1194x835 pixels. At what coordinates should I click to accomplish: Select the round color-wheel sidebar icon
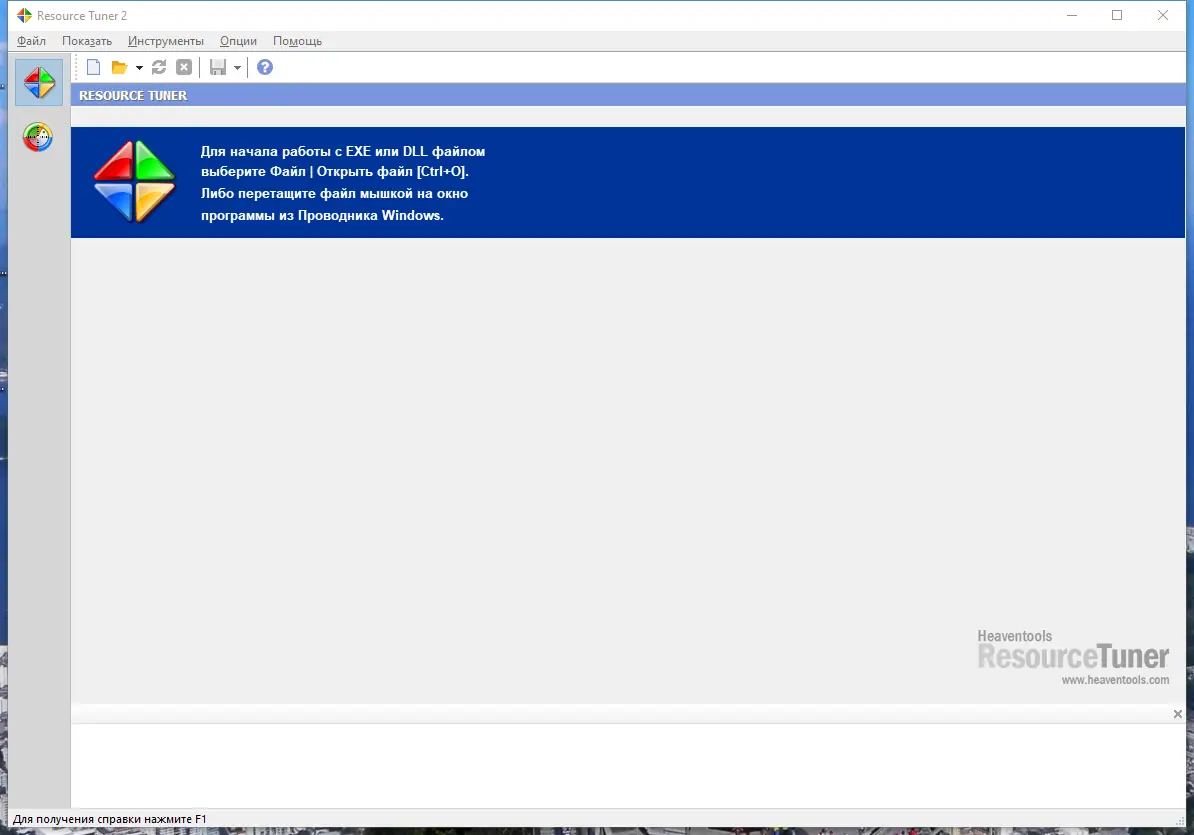click(x=38, y=137)
